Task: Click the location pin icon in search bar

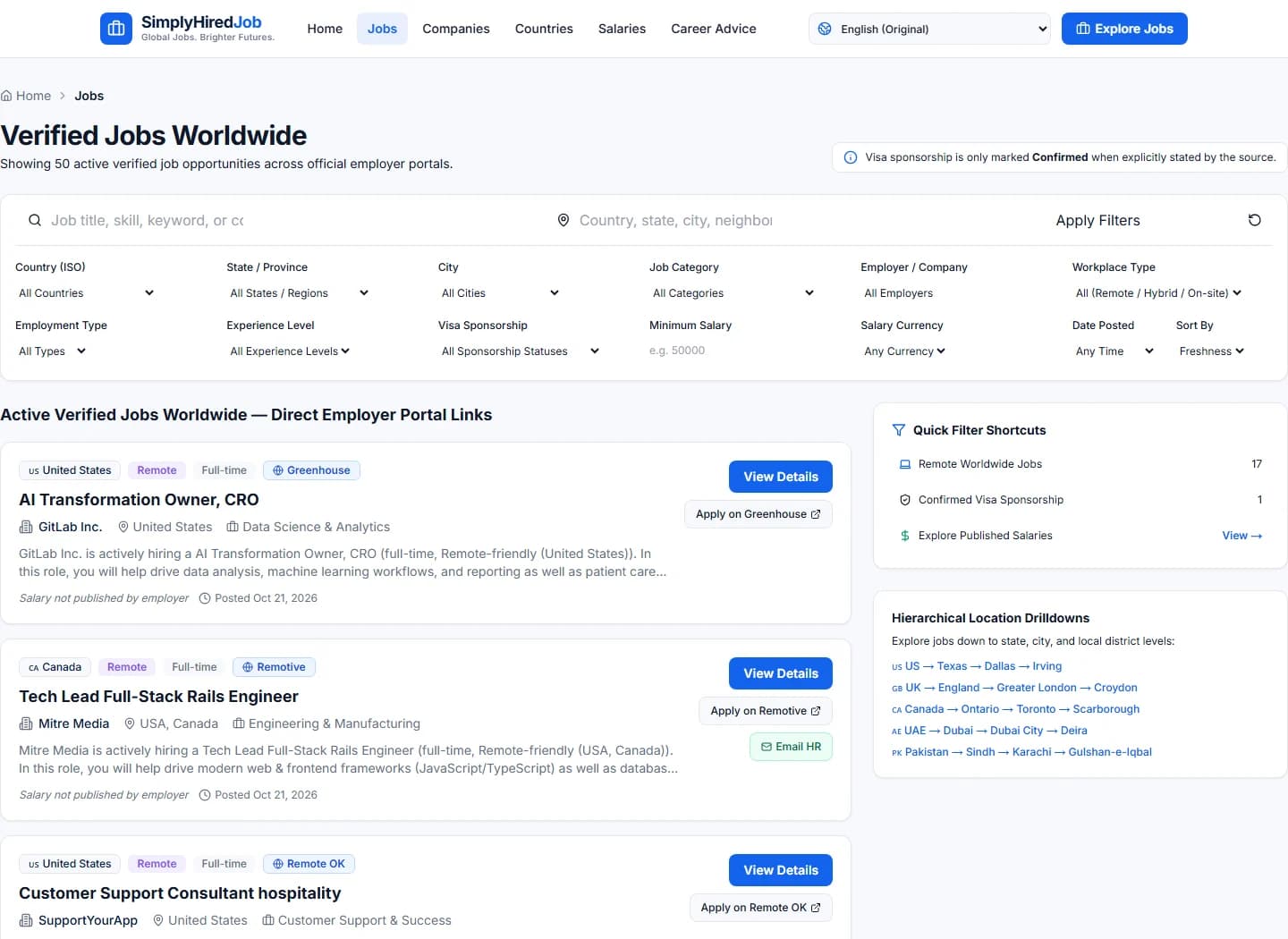Action: (x=563, y=220)
